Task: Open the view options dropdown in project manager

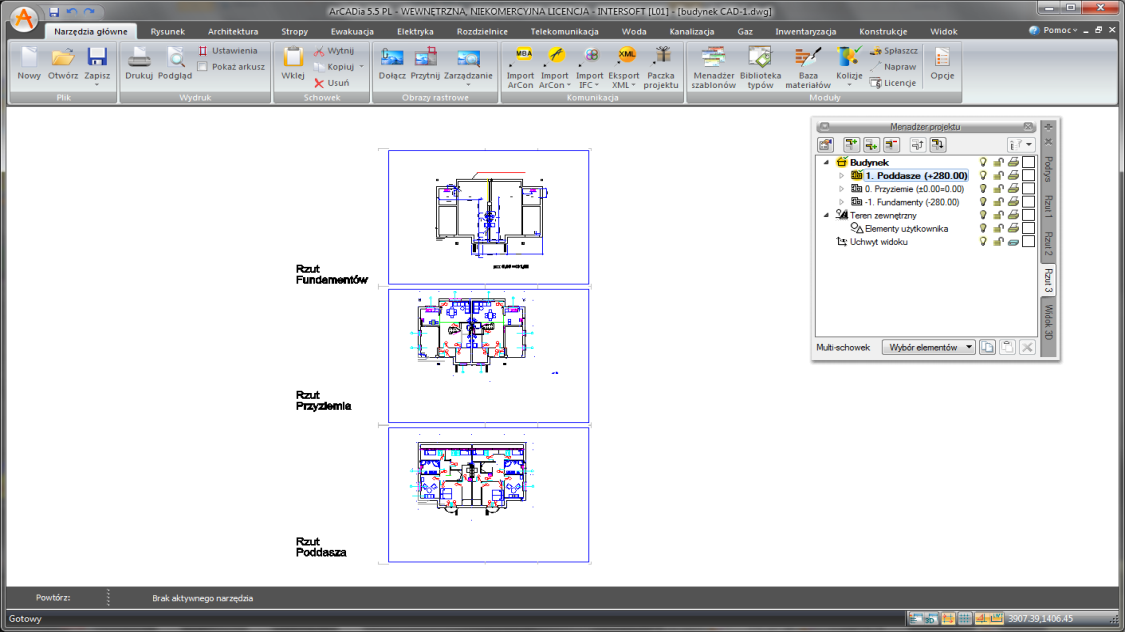Action: coord(1020,145)
